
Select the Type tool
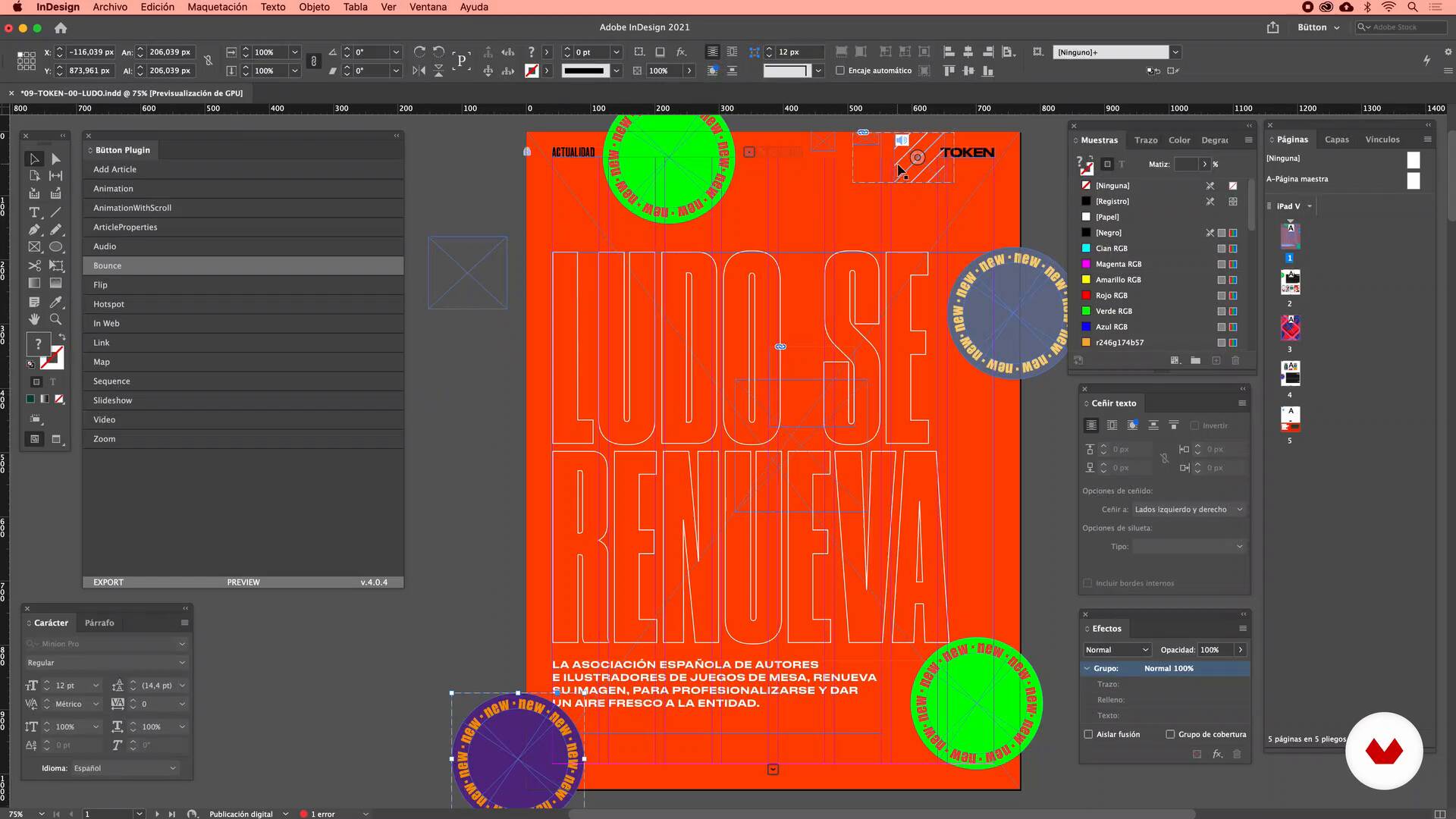coord(34,212)
